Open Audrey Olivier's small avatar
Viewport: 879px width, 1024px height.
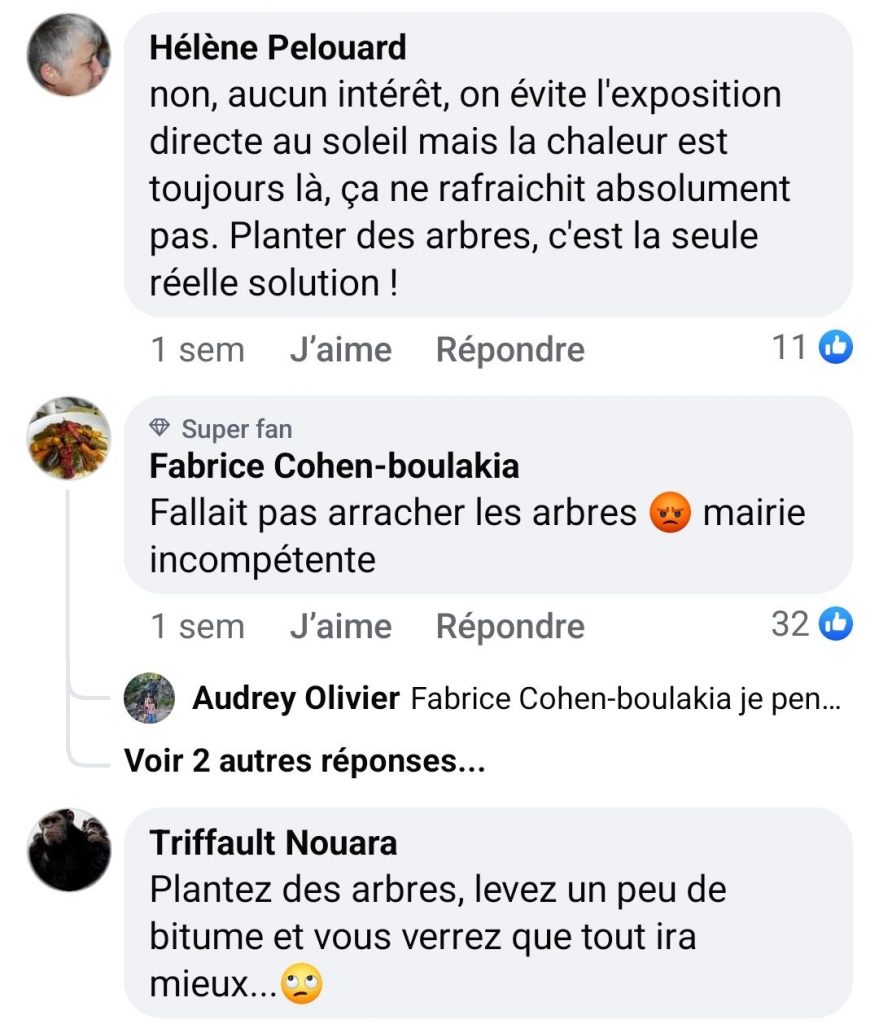click(149, 698)
